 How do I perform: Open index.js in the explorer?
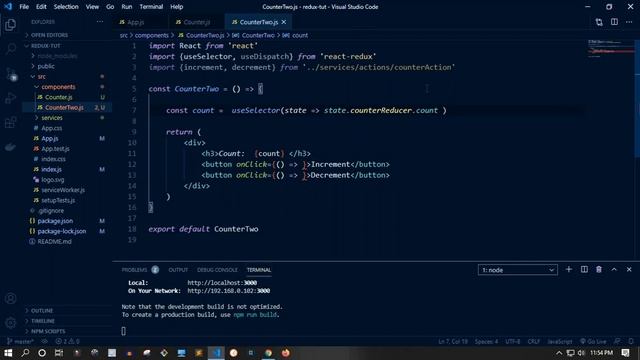tap(51, 169)
